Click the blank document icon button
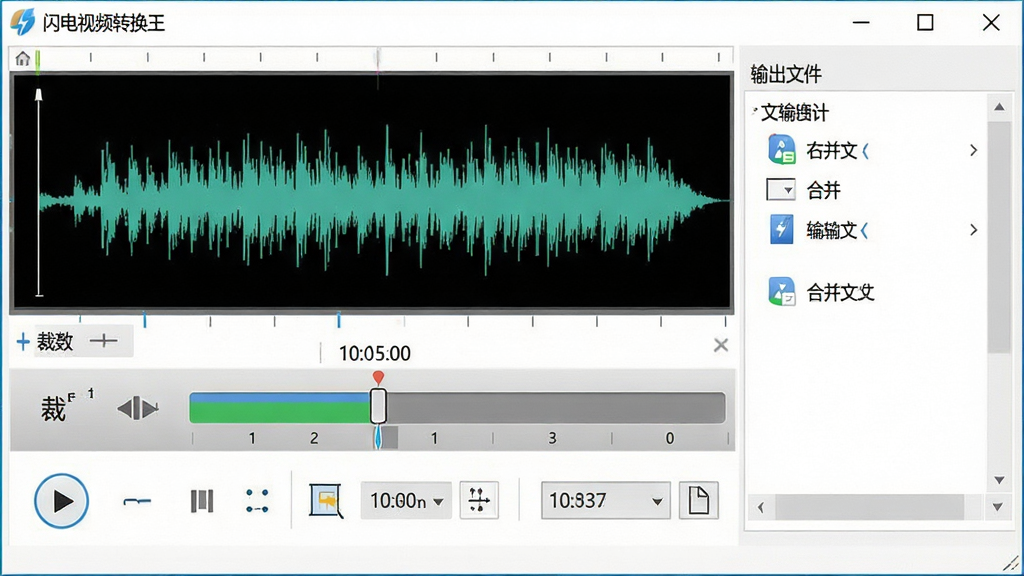Screen dimensions: 1024x576 699,500
